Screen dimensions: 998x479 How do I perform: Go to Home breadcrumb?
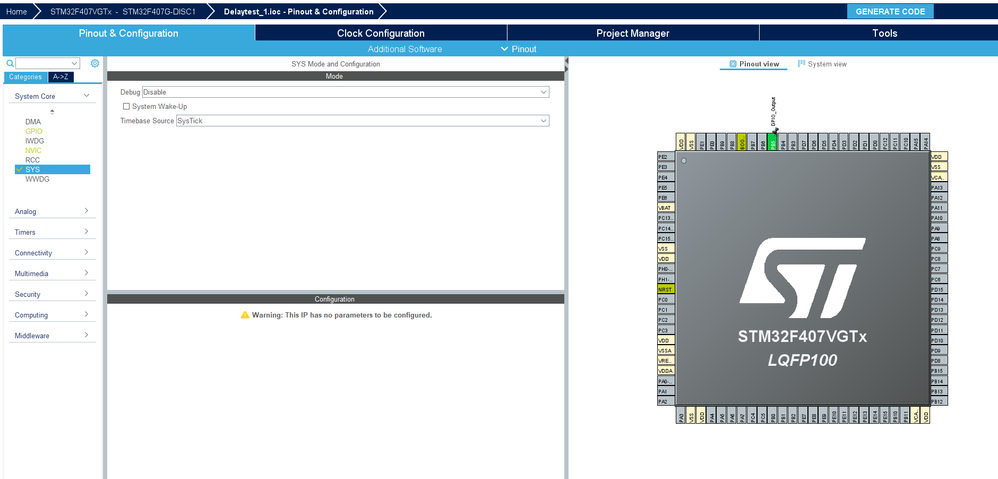(x=17, y=11)
